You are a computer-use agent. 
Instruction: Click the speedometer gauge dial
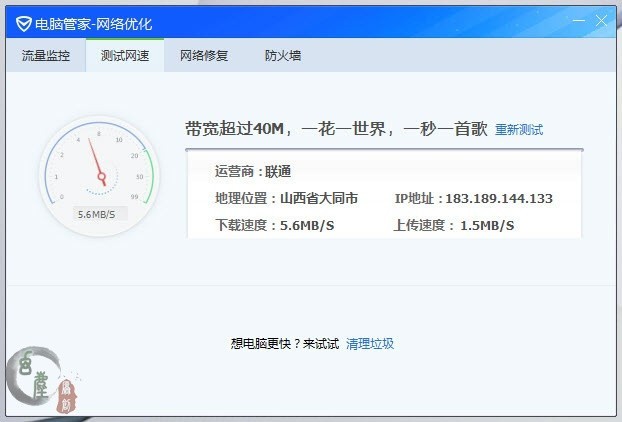100,176
